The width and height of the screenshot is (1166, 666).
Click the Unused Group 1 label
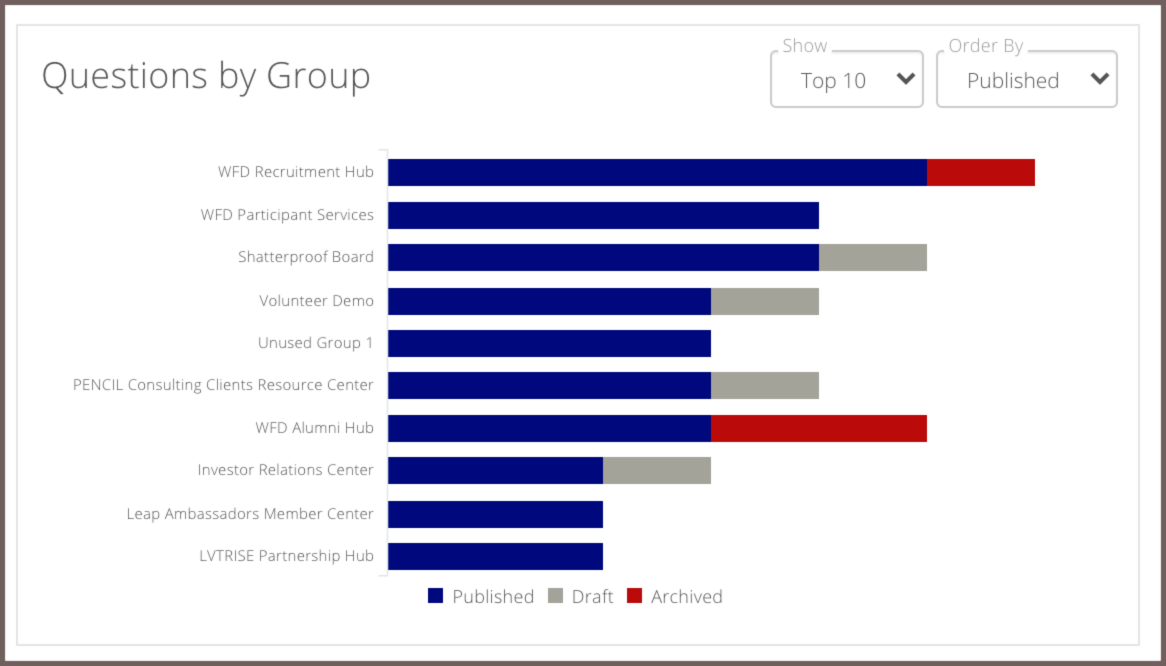(x=315, y=343)
